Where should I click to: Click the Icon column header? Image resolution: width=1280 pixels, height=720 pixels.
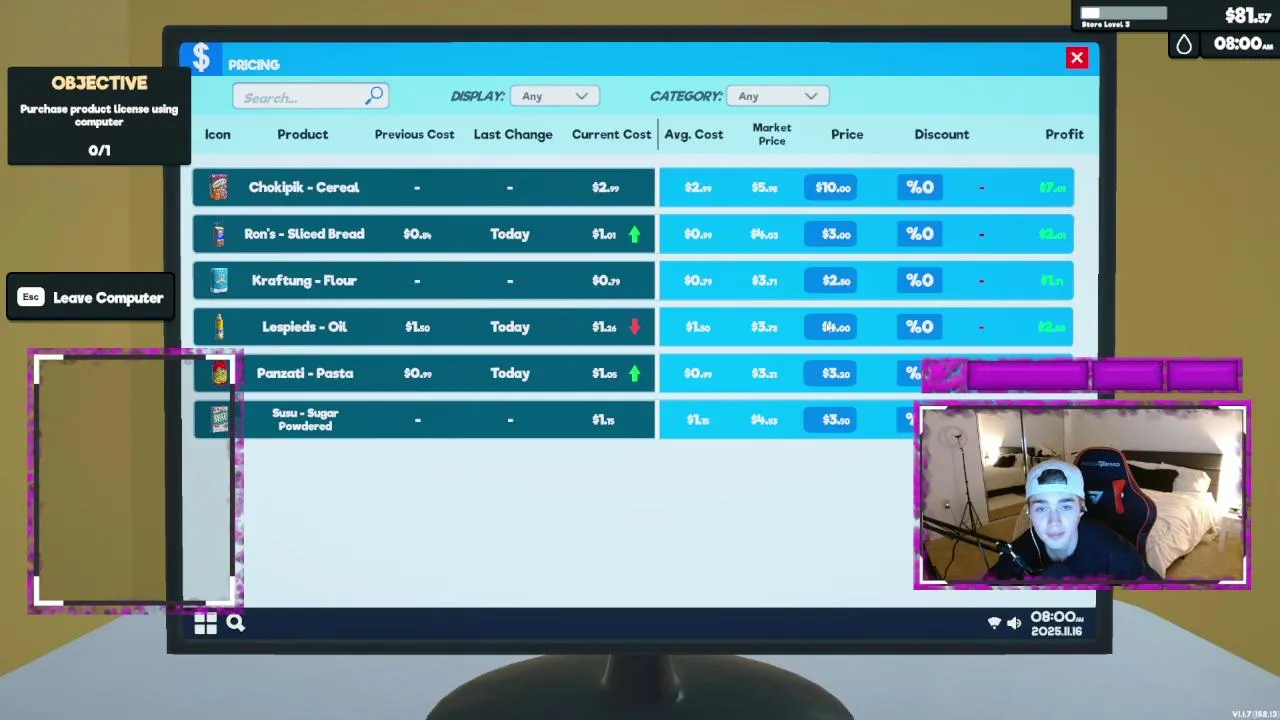tap(217, 134)
